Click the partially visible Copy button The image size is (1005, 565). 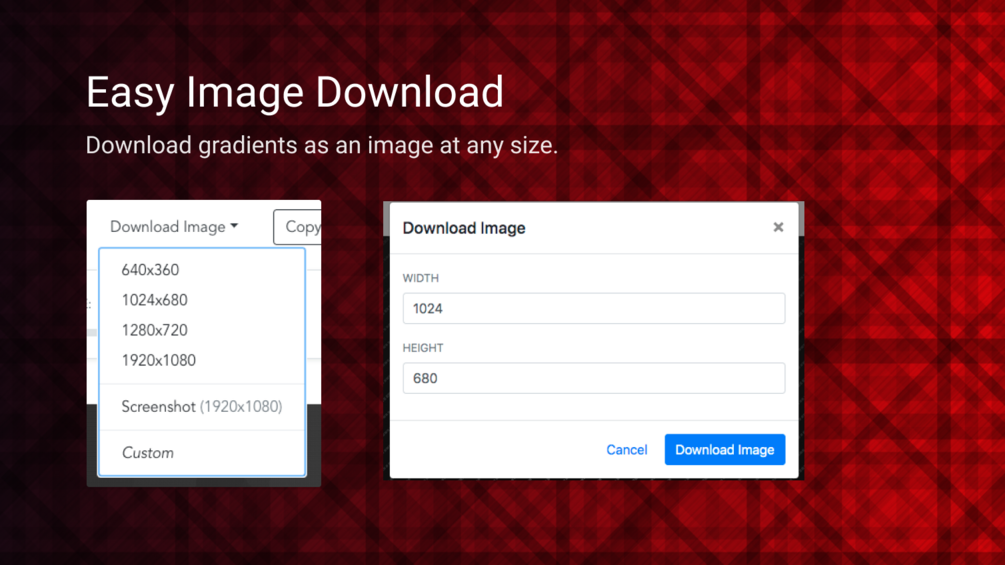297,227
